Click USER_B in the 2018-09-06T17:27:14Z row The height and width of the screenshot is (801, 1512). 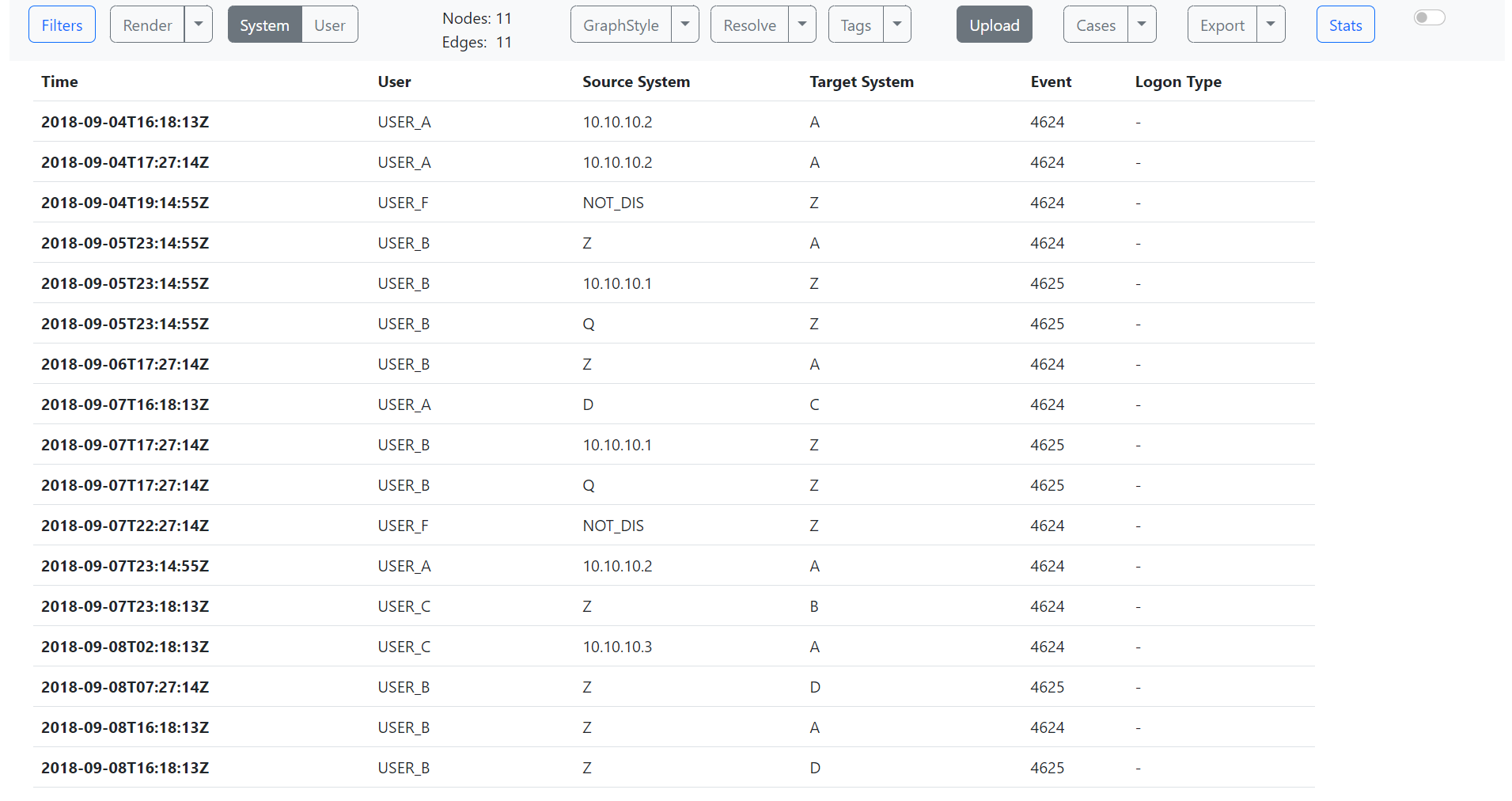pos(404,364)
